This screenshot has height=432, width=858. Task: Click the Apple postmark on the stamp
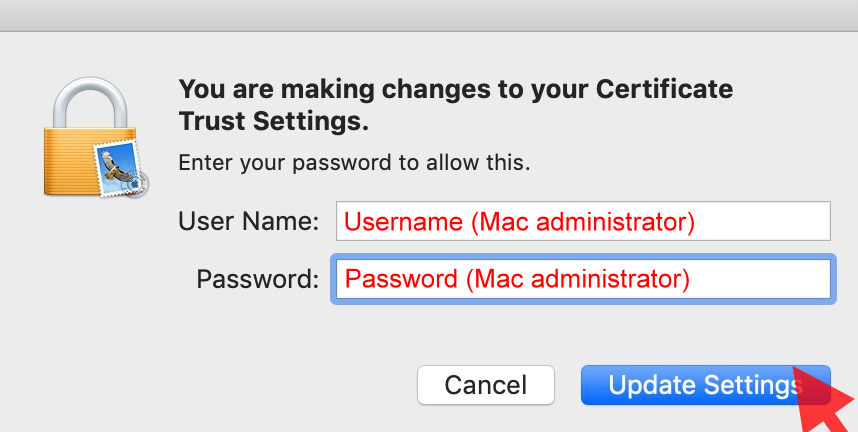(x=139, y=184)
